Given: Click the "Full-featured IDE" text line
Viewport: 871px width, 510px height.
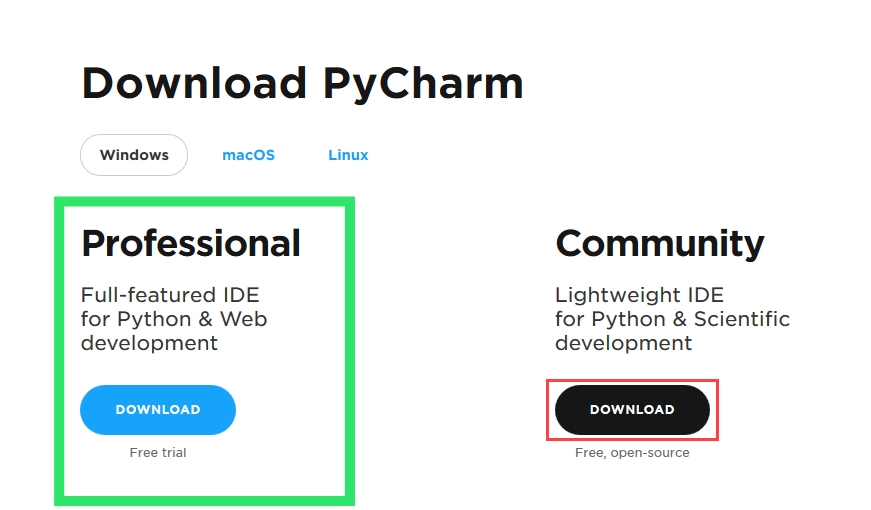Looking at the screenshot, I should 170,295.
